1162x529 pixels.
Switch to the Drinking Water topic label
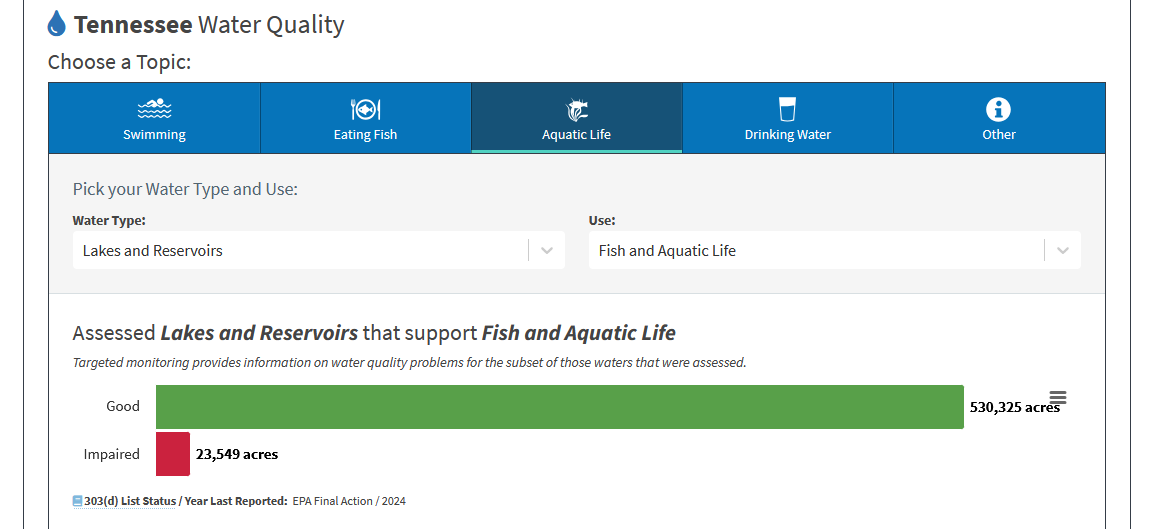[x=787, y=135]
